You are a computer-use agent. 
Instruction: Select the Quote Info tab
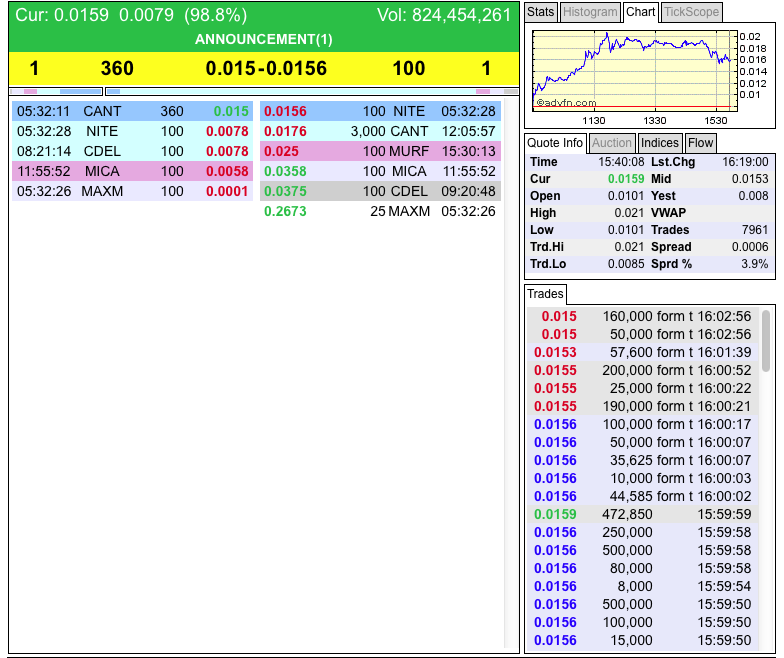(x=555, y=143)
